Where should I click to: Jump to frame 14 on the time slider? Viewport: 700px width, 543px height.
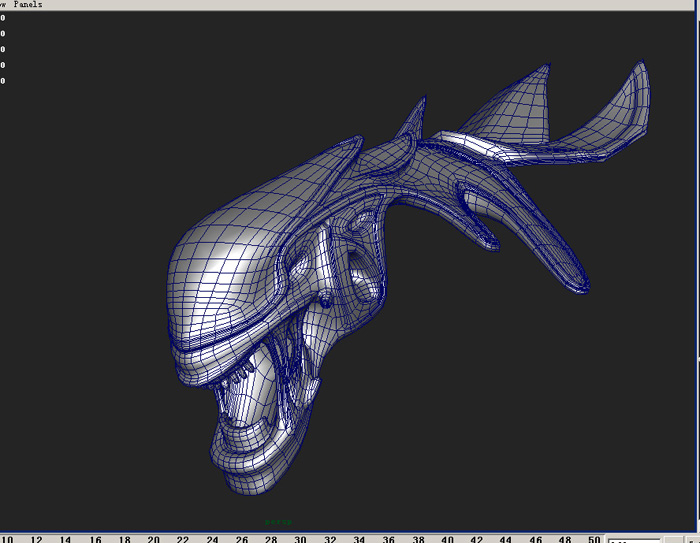(x=65, y=539)
